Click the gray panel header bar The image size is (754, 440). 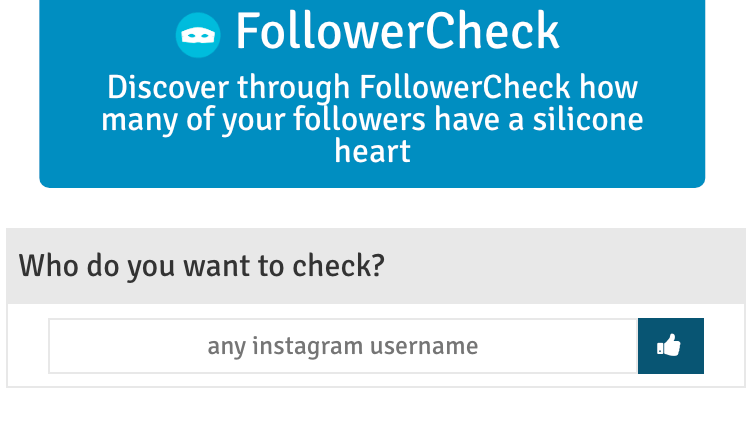376,266
